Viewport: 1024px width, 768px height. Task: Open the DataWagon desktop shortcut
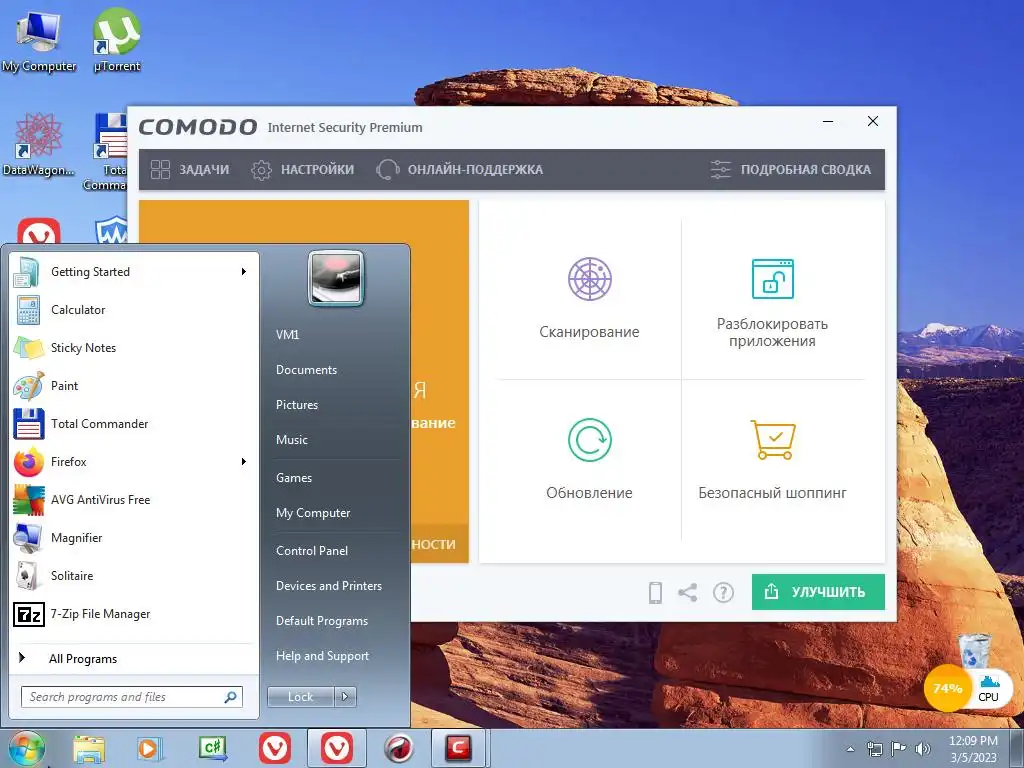[x=38, y=144]
